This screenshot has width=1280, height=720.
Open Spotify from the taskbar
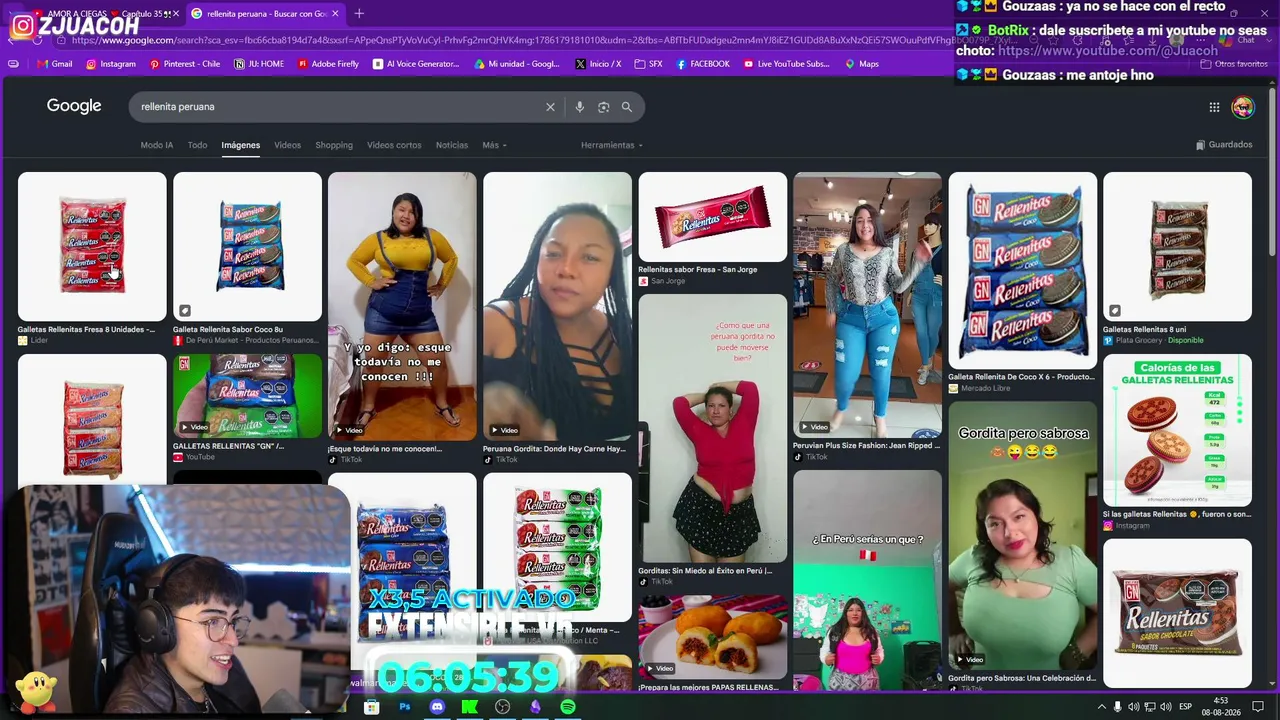coord(568,707)
